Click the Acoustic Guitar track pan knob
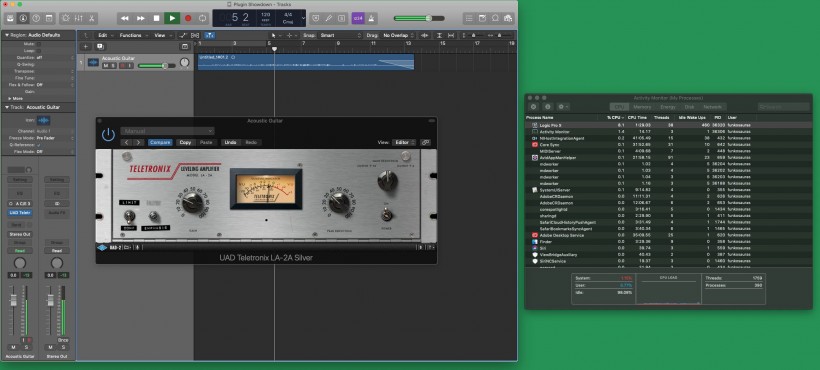The width and height of the screenshot is (820, 370). (x=185, y=63)
